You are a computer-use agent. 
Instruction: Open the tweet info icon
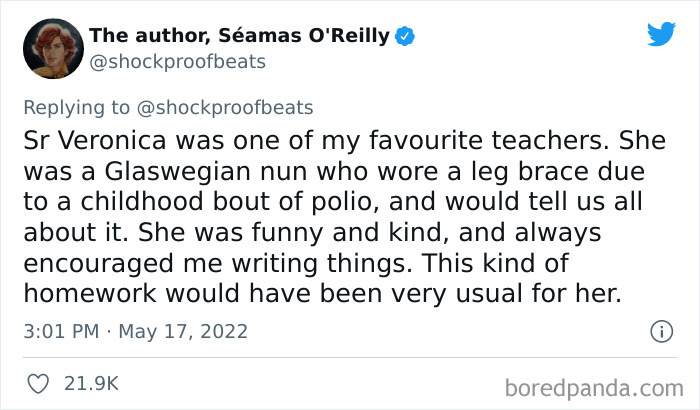[660, 330]
